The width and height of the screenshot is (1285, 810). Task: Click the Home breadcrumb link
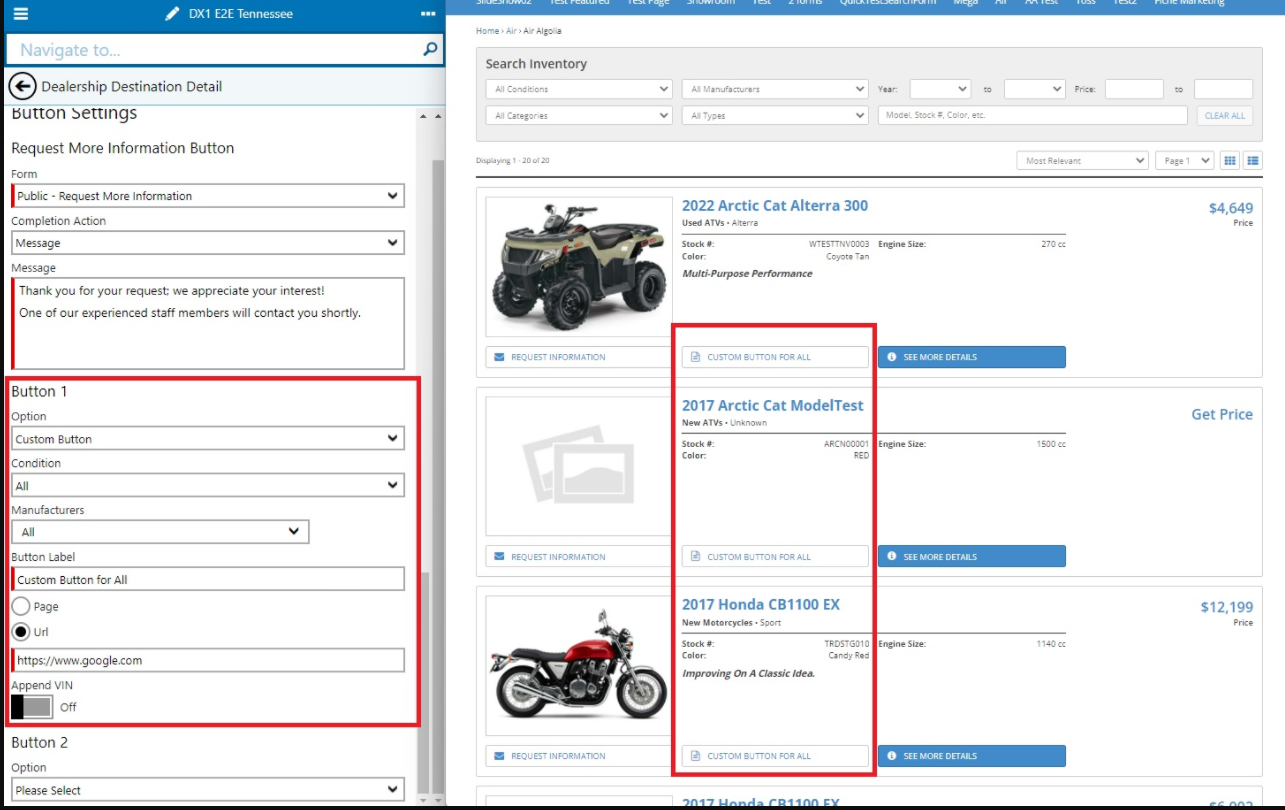point(487,31)
